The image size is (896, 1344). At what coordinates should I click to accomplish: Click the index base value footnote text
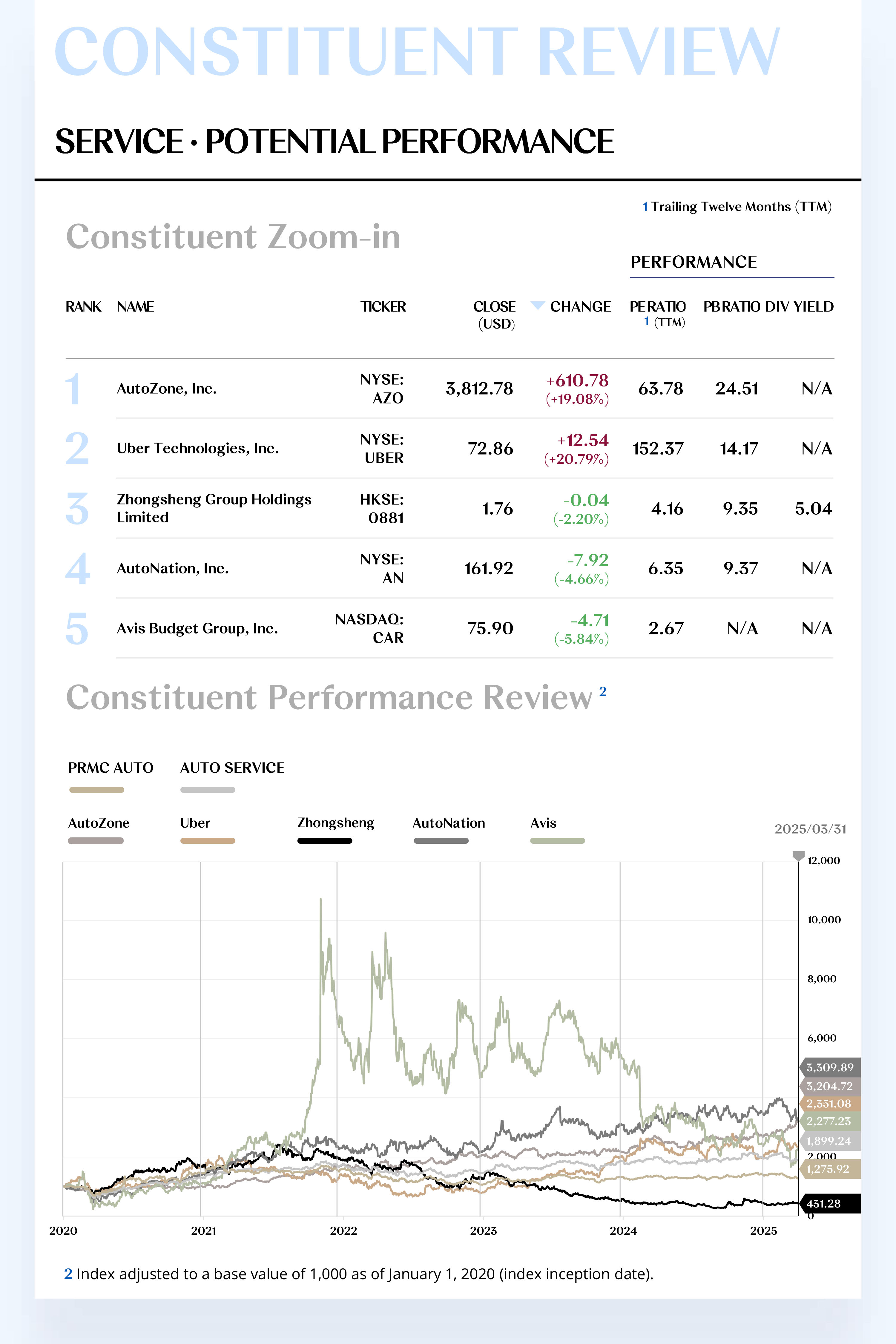358,1274
